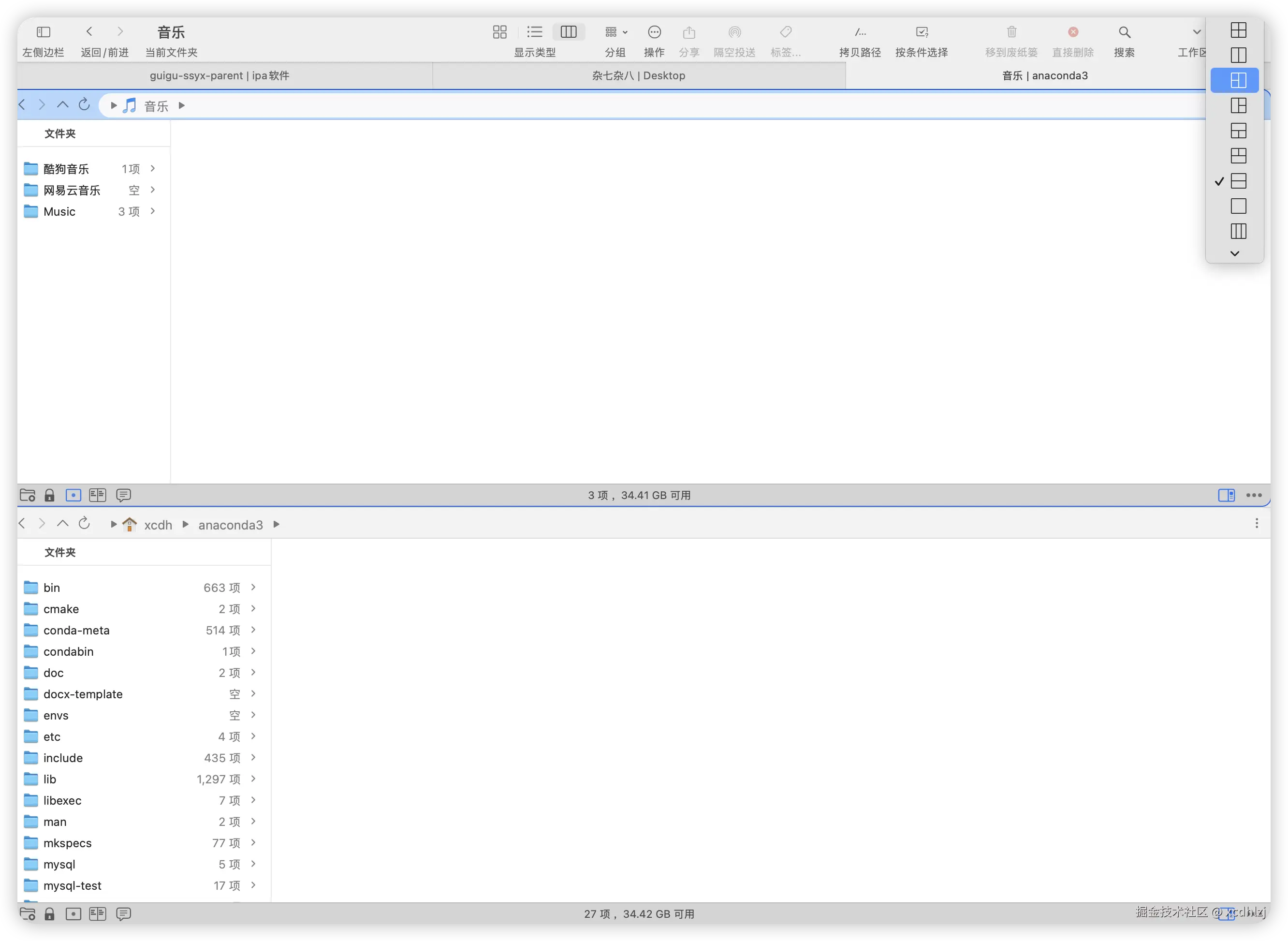Screen dimensions: 1288x941
Task: Switch to list view display
Action: point(534,32)
